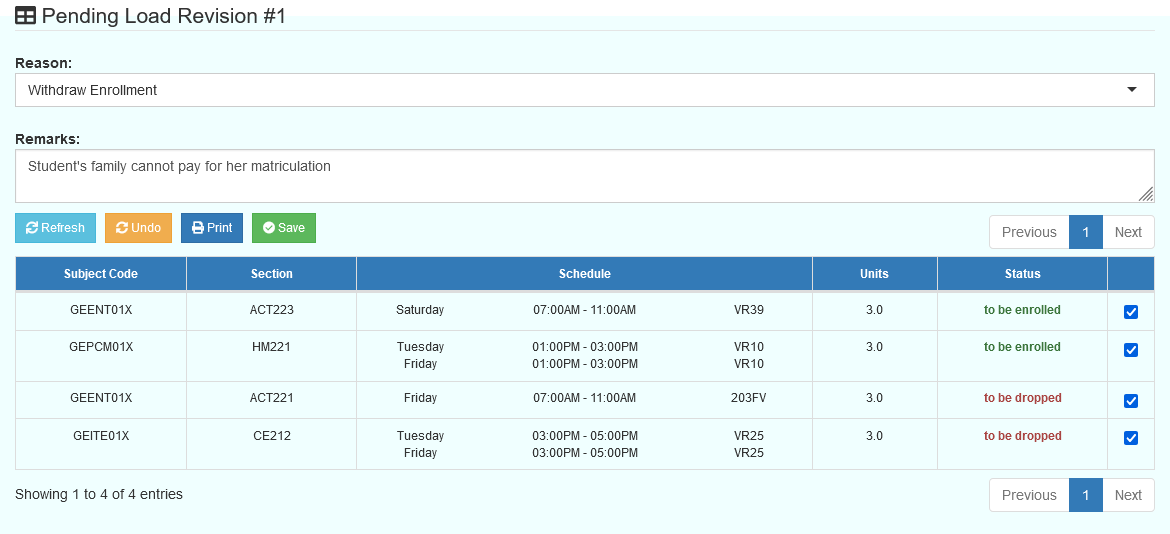1170x534 pixels.
Task: Click the Units column header
Action: (875, 274)
